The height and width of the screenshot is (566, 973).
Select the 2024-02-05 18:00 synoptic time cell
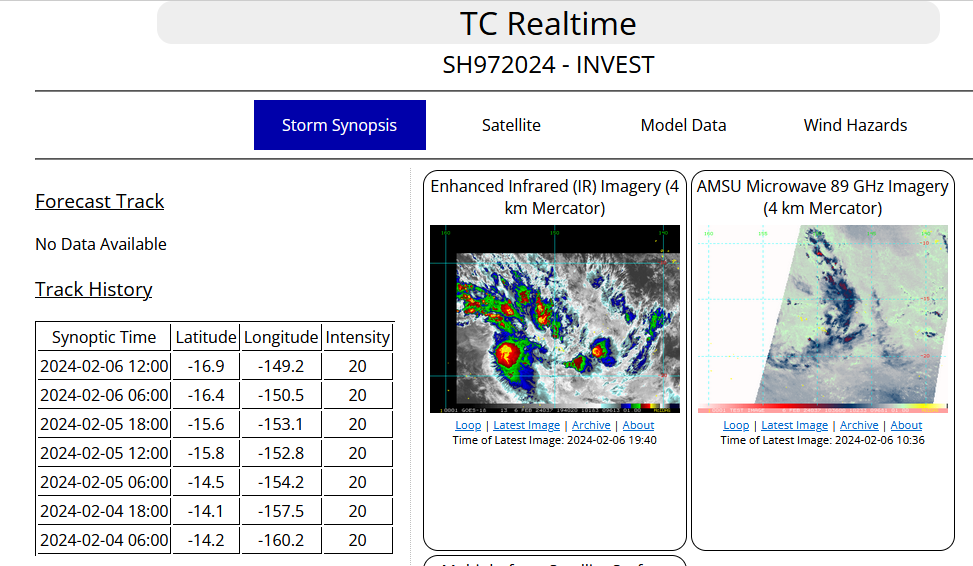click(104, 424)
